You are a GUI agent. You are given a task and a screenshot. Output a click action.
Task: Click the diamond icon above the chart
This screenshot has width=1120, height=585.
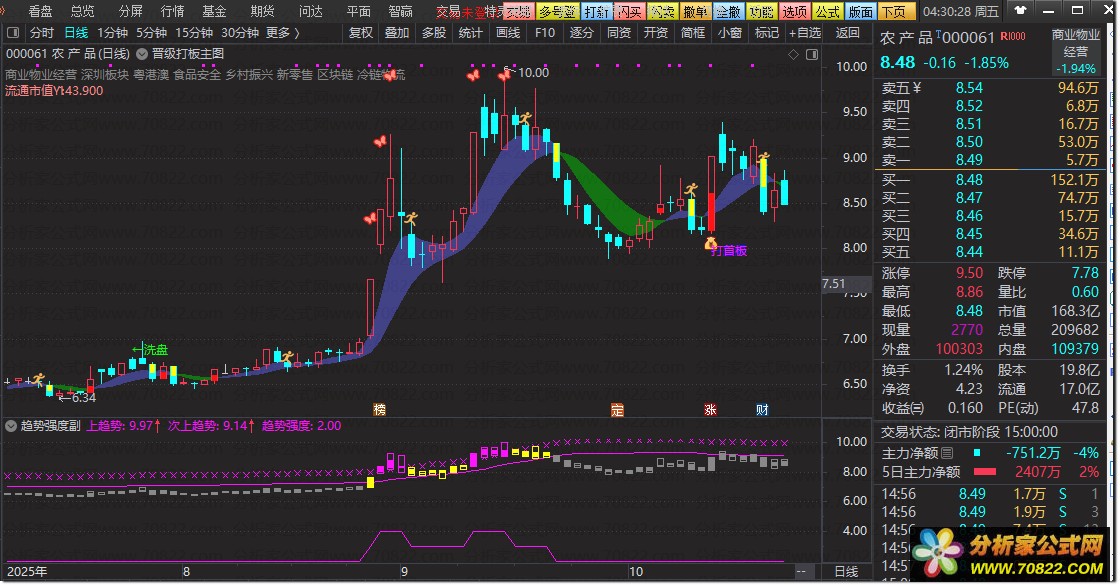pyautogui.click(x=794, y=54)
